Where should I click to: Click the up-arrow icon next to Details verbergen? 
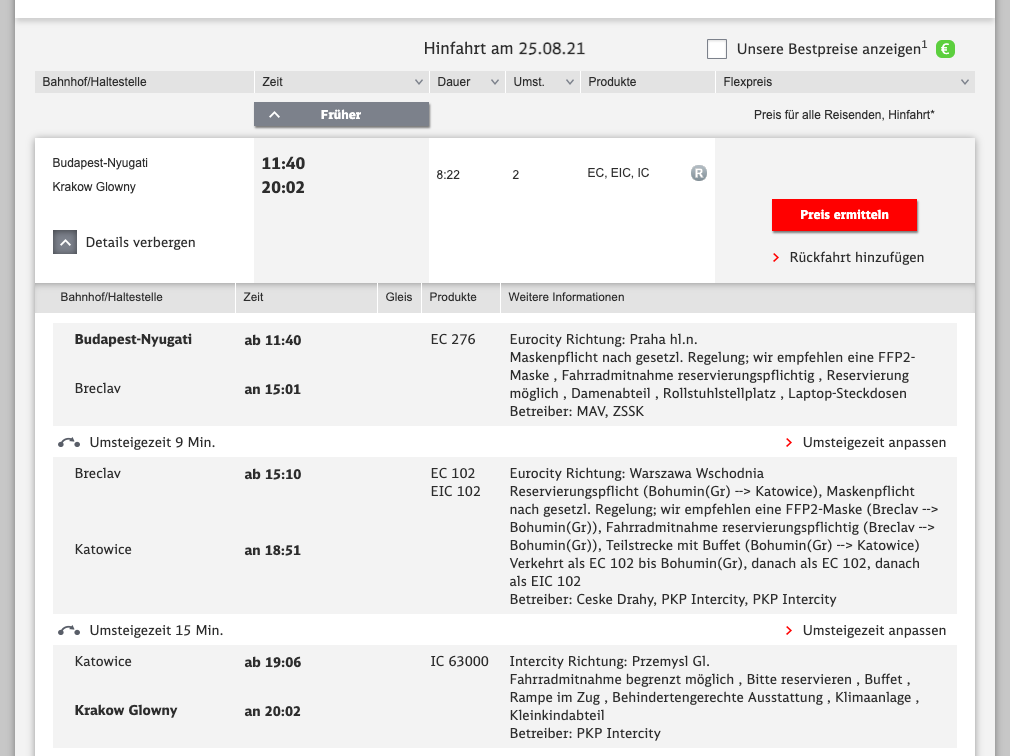point(65,242)
